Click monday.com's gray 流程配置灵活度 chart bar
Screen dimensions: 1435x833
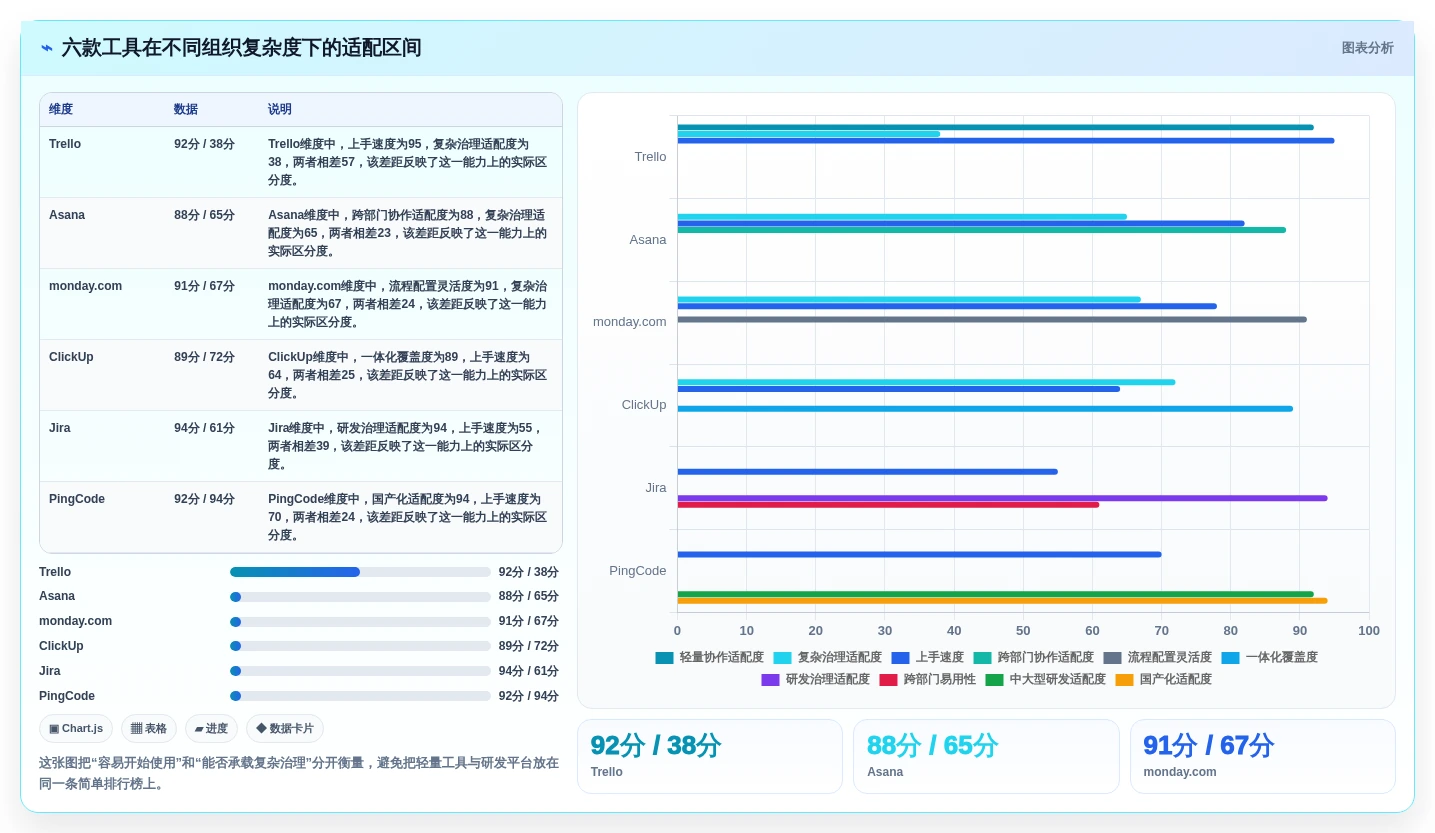click(x=992, y=320)
